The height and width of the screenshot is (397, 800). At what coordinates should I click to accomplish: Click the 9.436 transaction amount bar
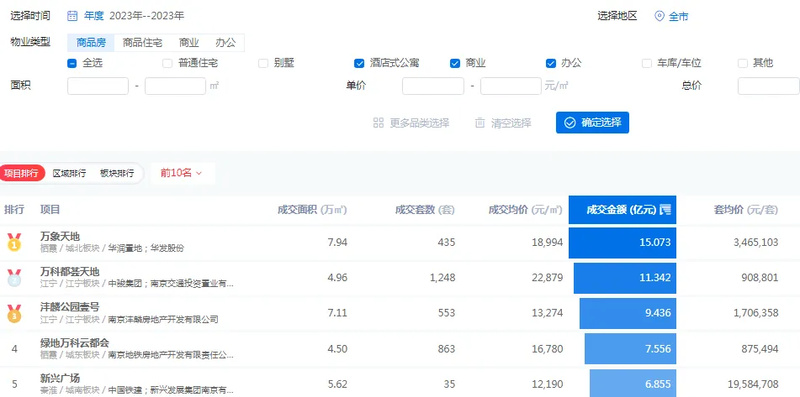pos(628,313)
